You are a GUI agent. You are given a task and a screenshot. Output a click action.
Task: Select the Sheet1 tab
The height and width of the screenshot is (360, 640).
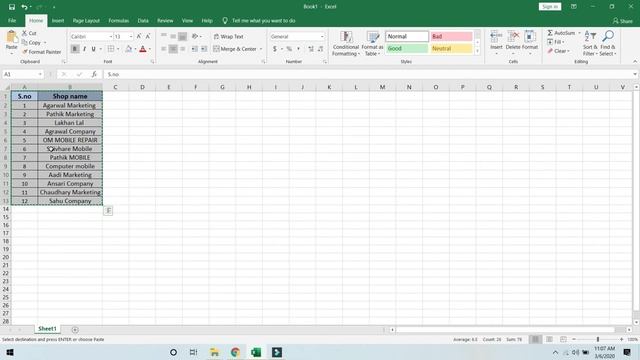47,329
